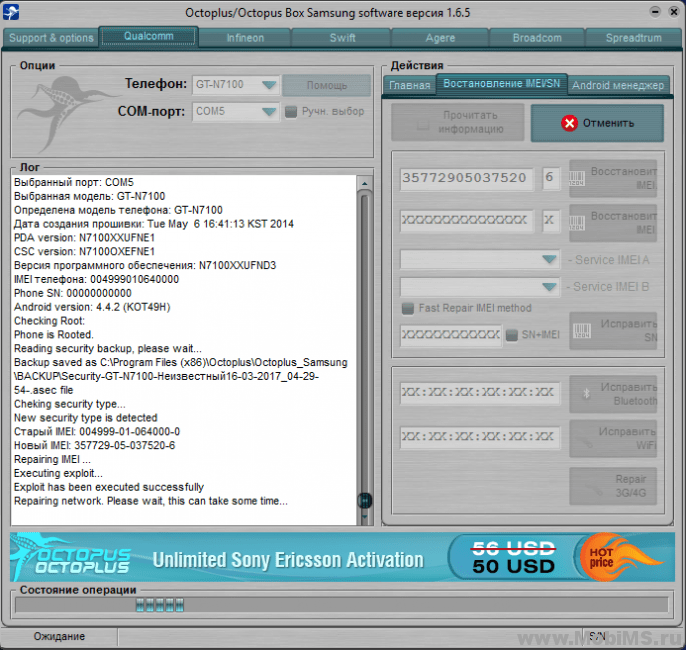Viewport: 686px width, 650px height.
Task: Open the COM-порт dropdown COM5
Action: point(235,112)
